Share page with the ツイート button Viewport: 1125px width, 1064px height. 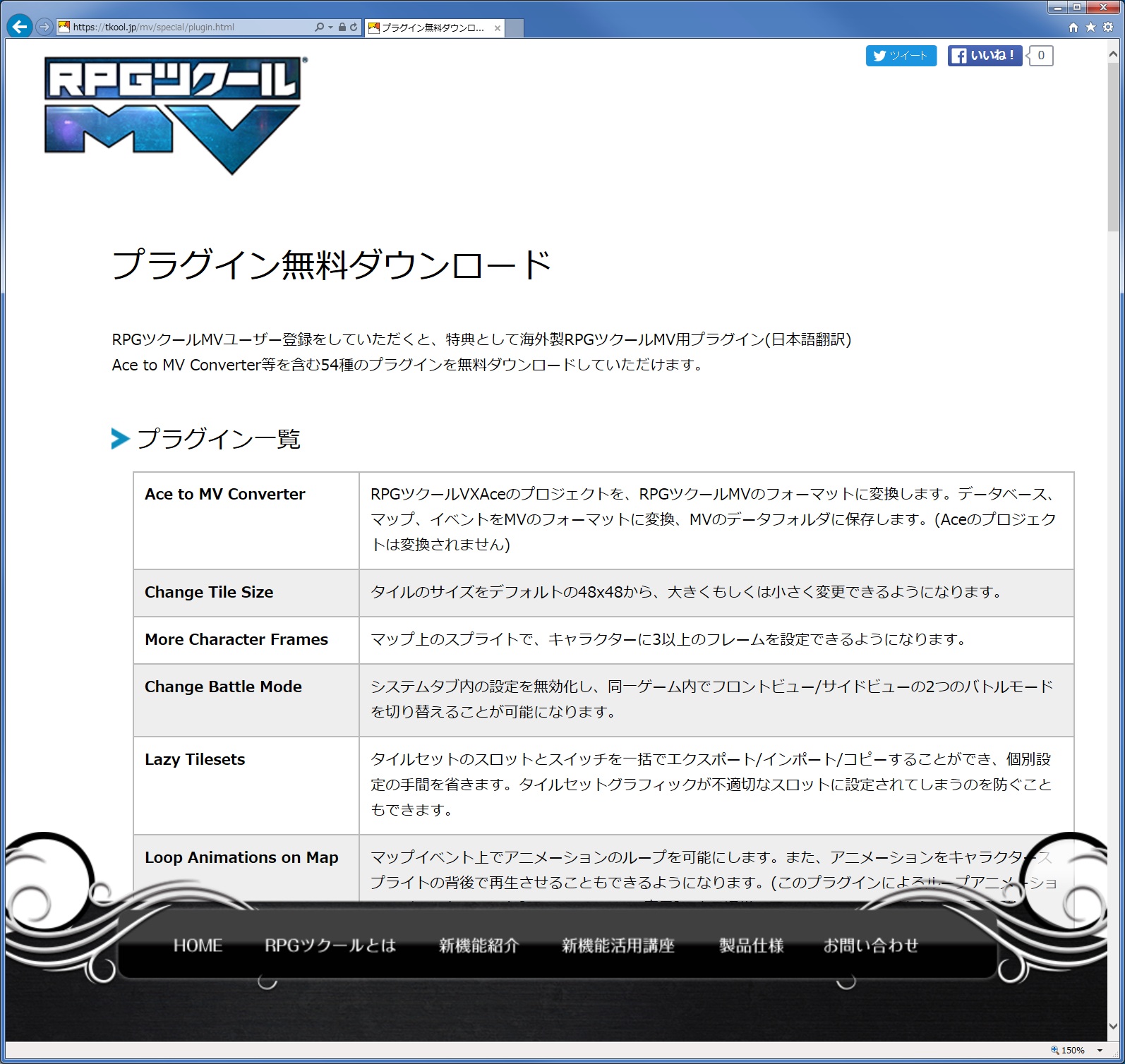(x=901, y=56)
